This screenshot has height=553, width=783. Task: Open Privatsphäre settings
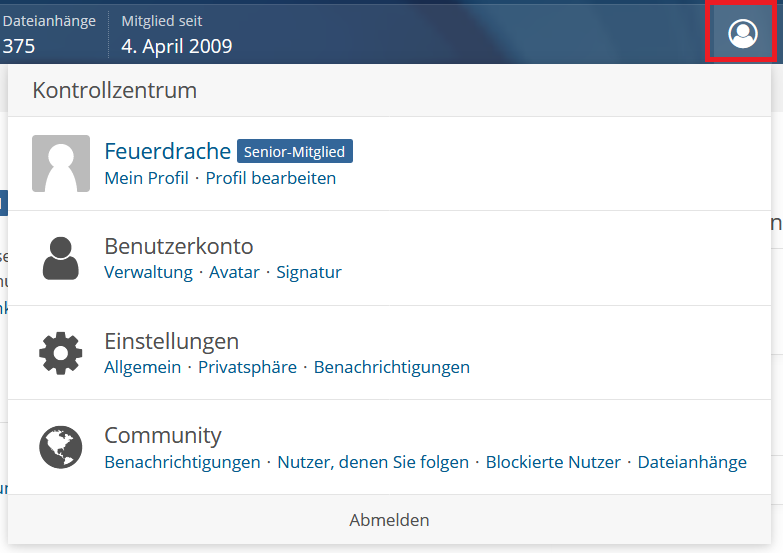pyautogui.click(x=247, y=367)
